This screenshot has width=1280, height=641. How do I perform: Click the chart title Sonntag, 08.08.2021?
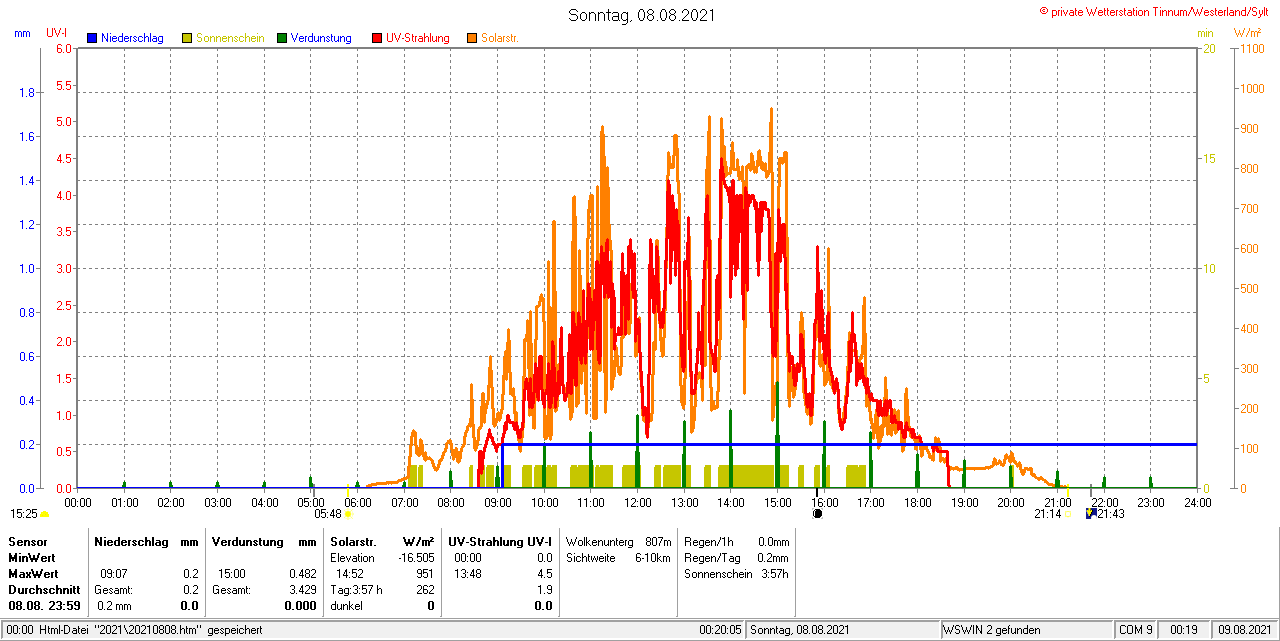tap(641, 15)
